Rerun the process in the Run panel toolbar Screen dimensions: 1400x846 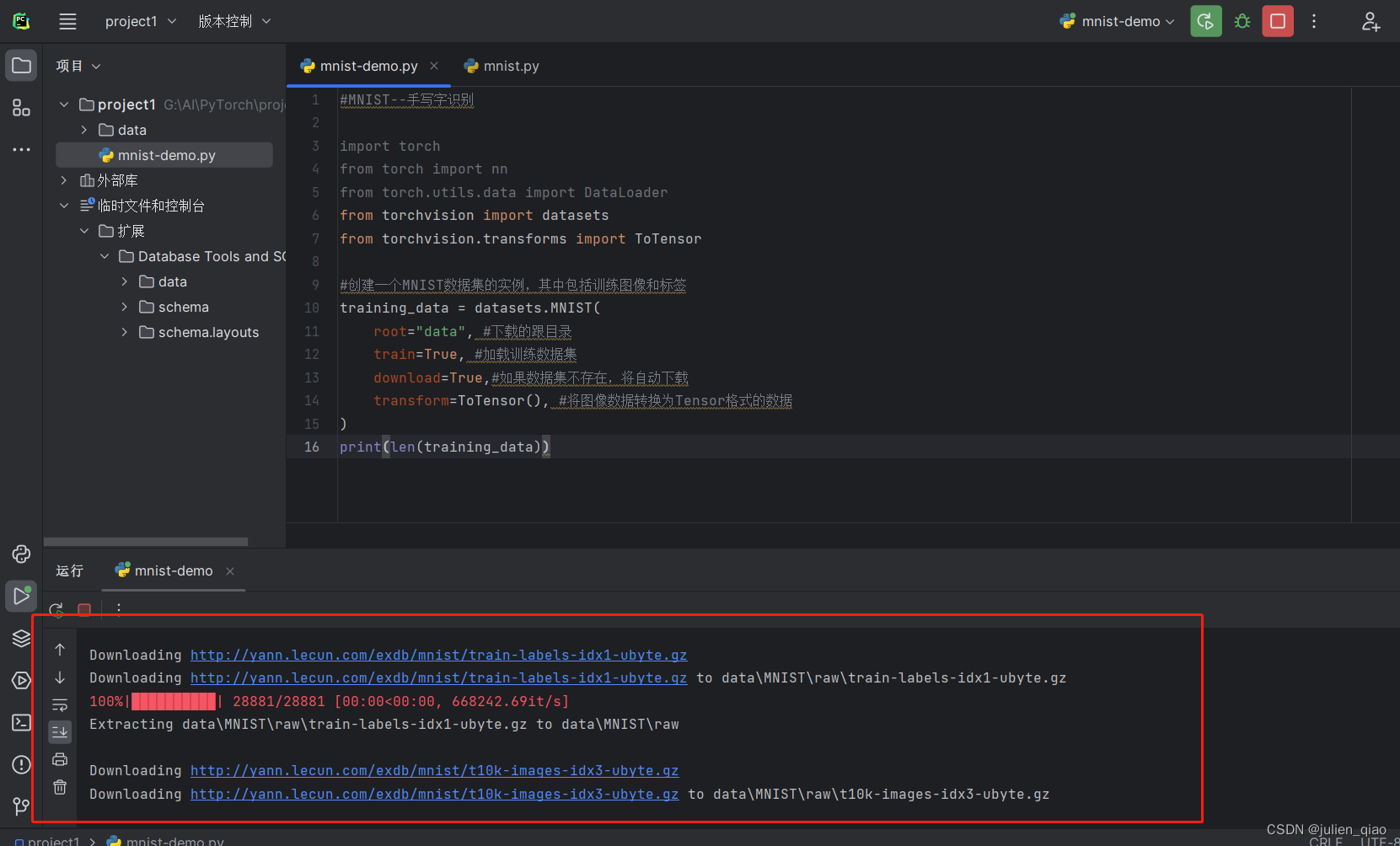(x=56, y=608)
